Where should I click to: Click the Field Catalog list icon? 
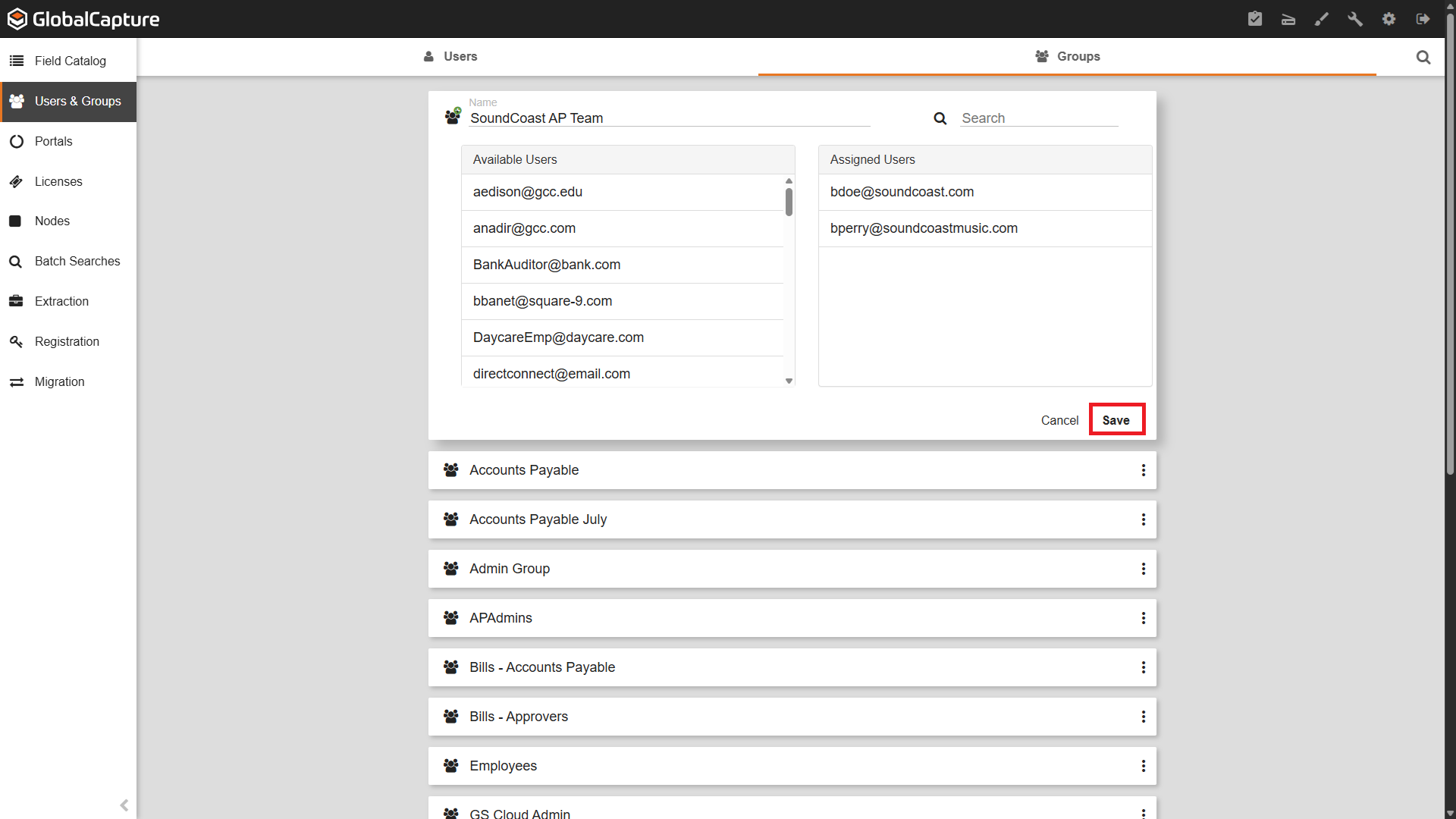[x=16, y=61]
